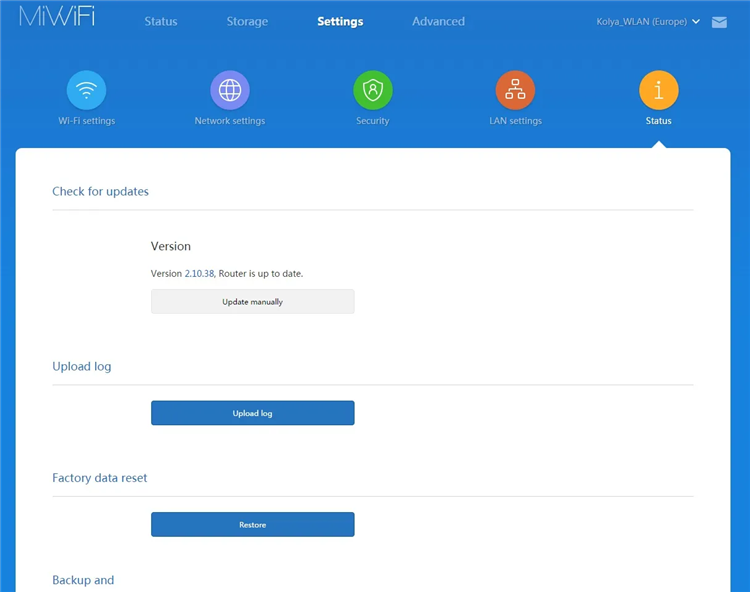Click the Update manually button
Viewport: 750px width, 592px height.
tap(253, 301)
